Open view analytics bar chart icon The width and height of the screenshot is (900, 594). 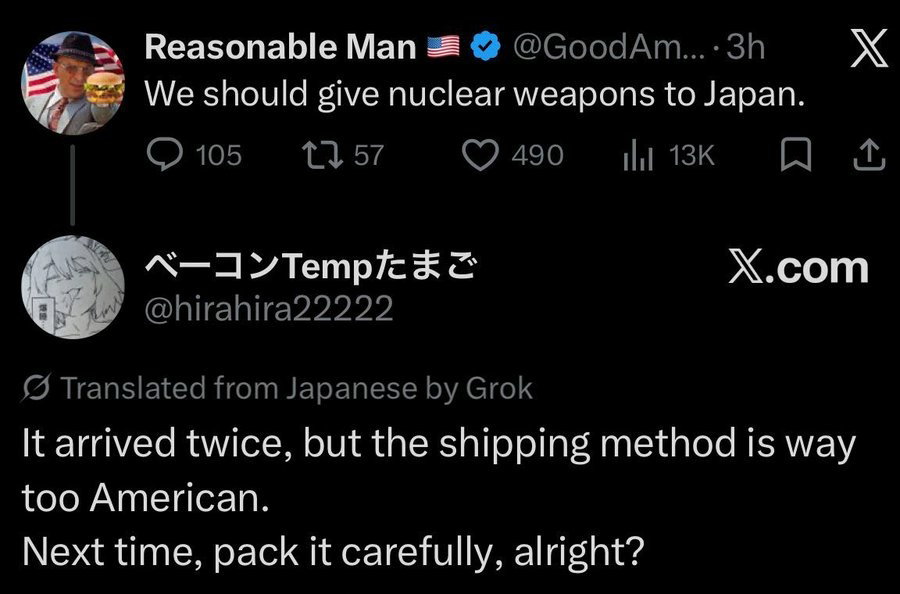[x=638, y=155]
